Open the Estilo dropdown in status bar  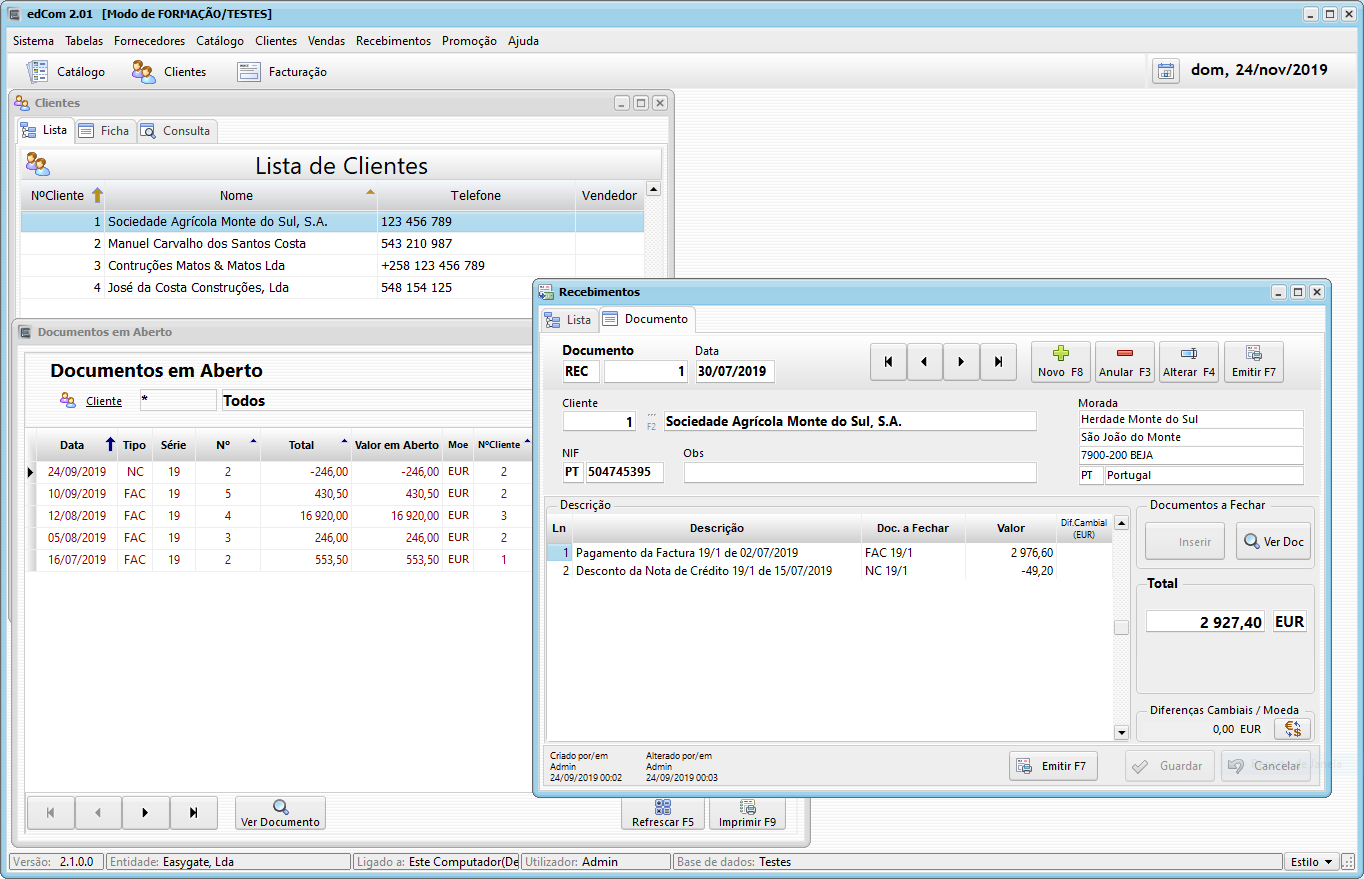click(x=1311, y=861)
